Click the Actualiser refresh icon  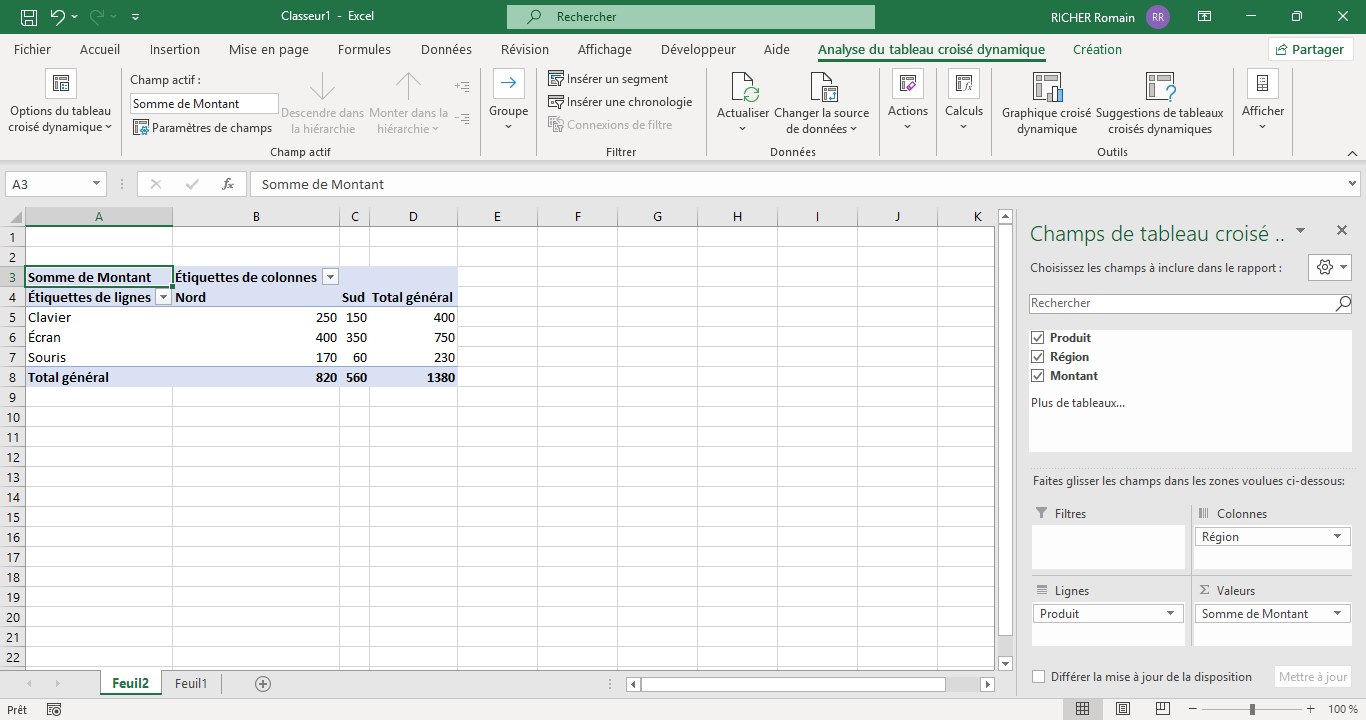[x=743, y=87]
